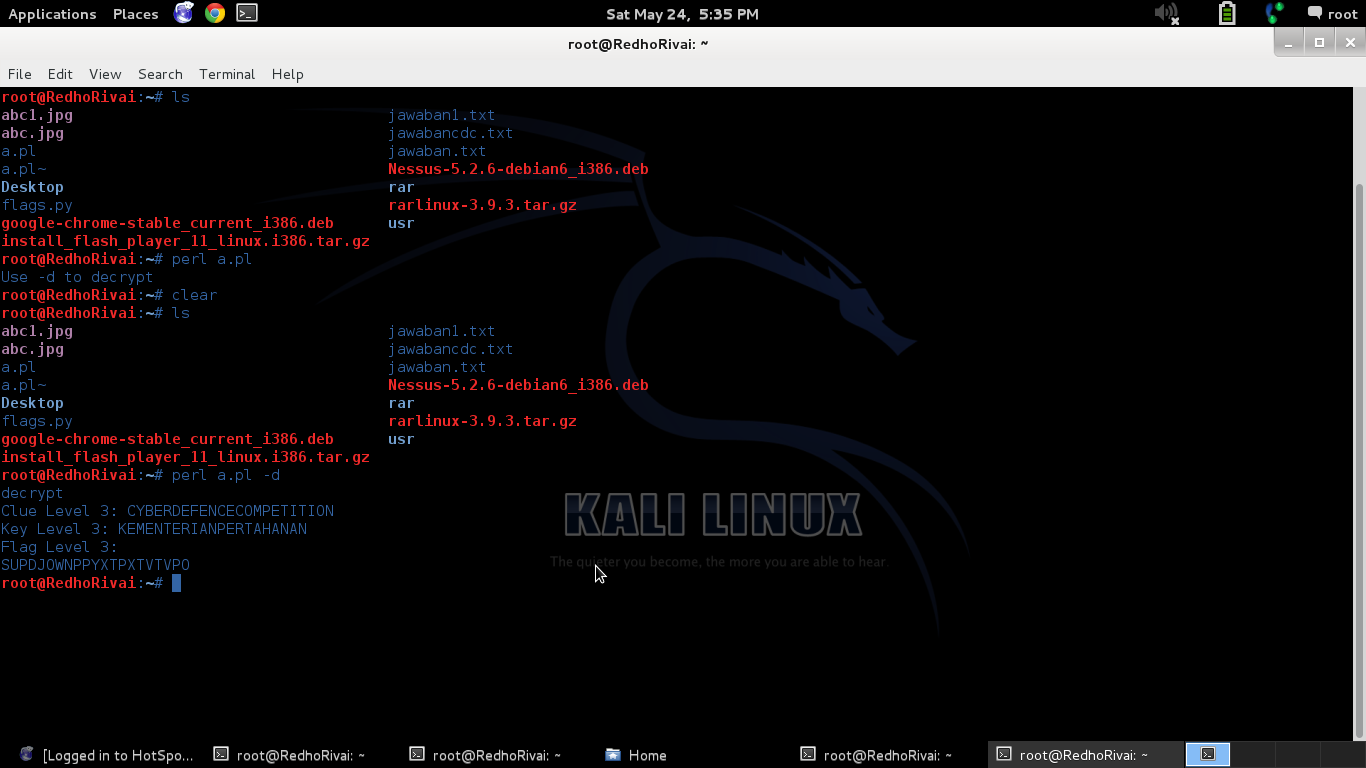
Task: Select the active workspace in the workspace switcher
Action: pyautogui.click(x=1208, y=754)
